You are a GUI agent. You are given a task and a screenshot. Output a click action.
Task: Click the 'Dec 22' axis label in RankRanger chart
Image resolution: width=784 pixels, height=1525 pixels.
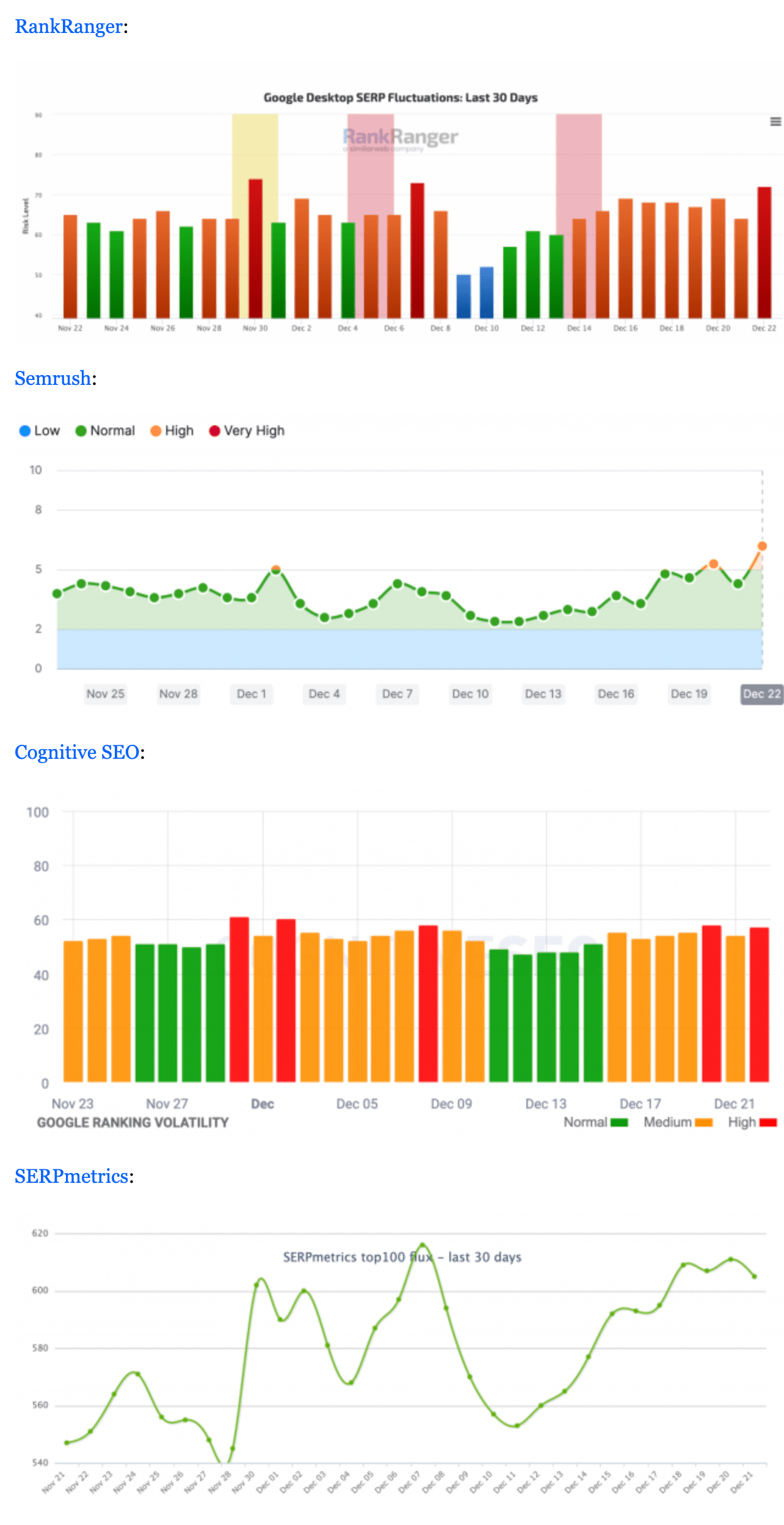pos(764,329)
